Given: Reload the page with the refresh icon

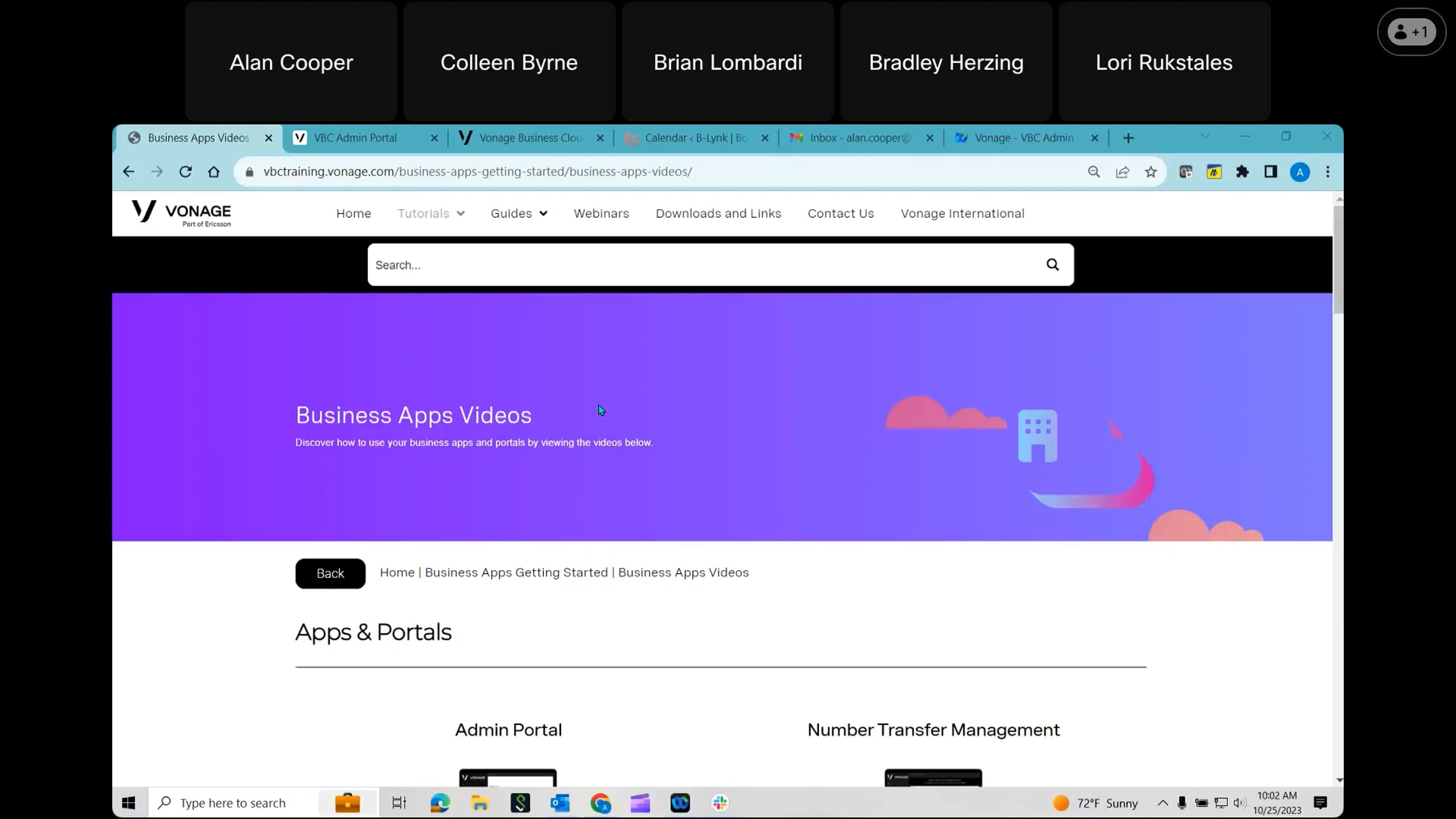Looking at the screenshot, I should 186,172.
